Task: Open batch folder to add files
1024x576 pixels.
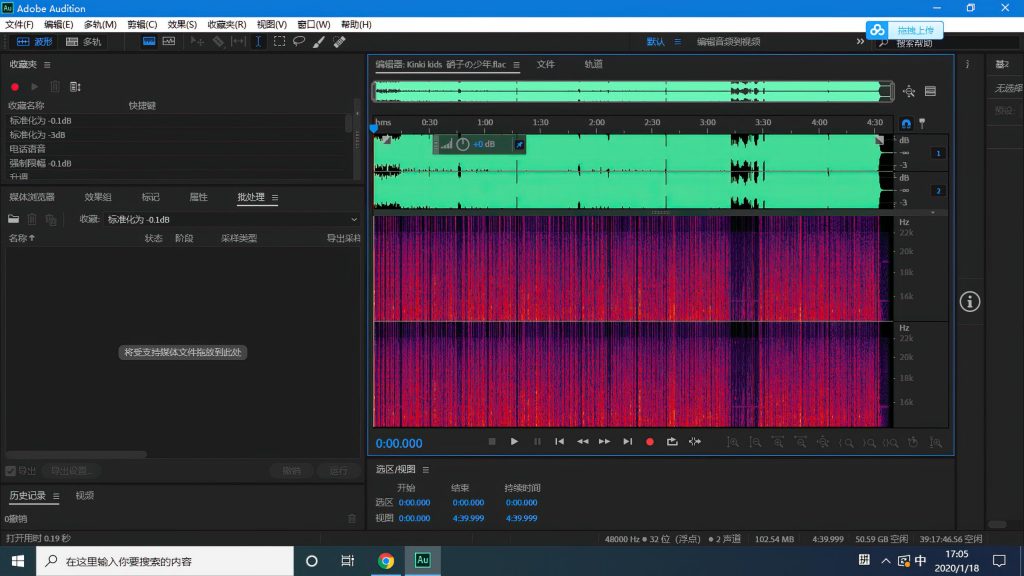Action: tap(14, 219)
